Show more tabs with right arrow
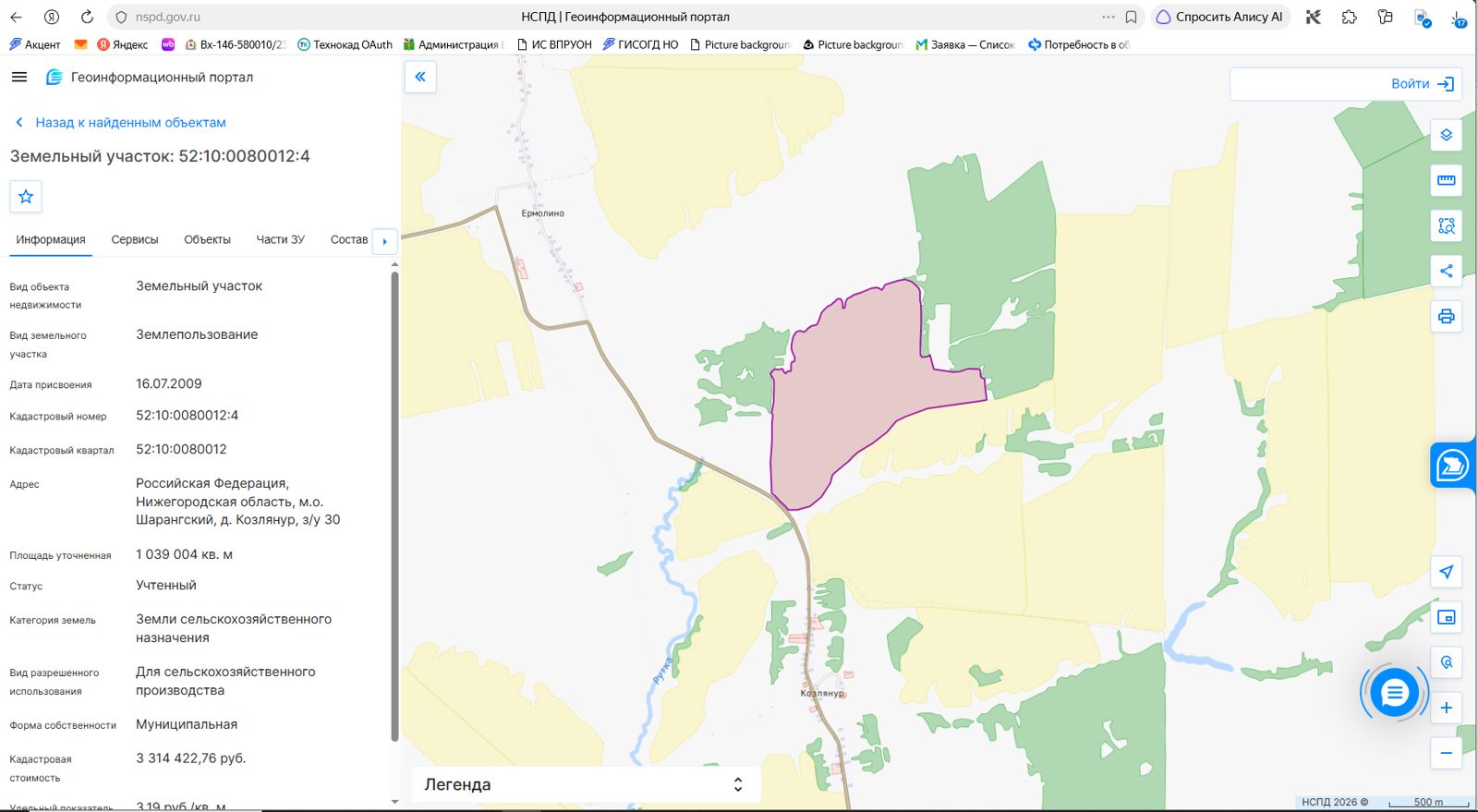Viewport: 1478px width, 812px height. pyautogui.click(x=384, y=241)
